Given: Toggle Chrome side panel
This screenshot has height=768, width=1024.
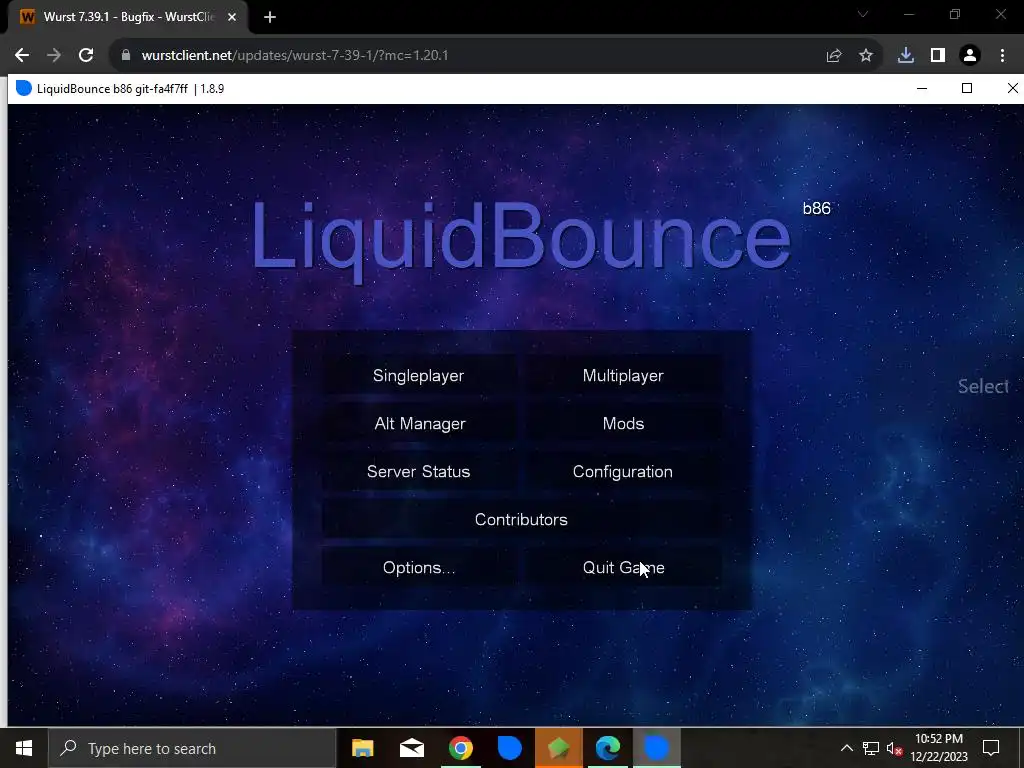Looking at the screenshot, I should [938, 56].
